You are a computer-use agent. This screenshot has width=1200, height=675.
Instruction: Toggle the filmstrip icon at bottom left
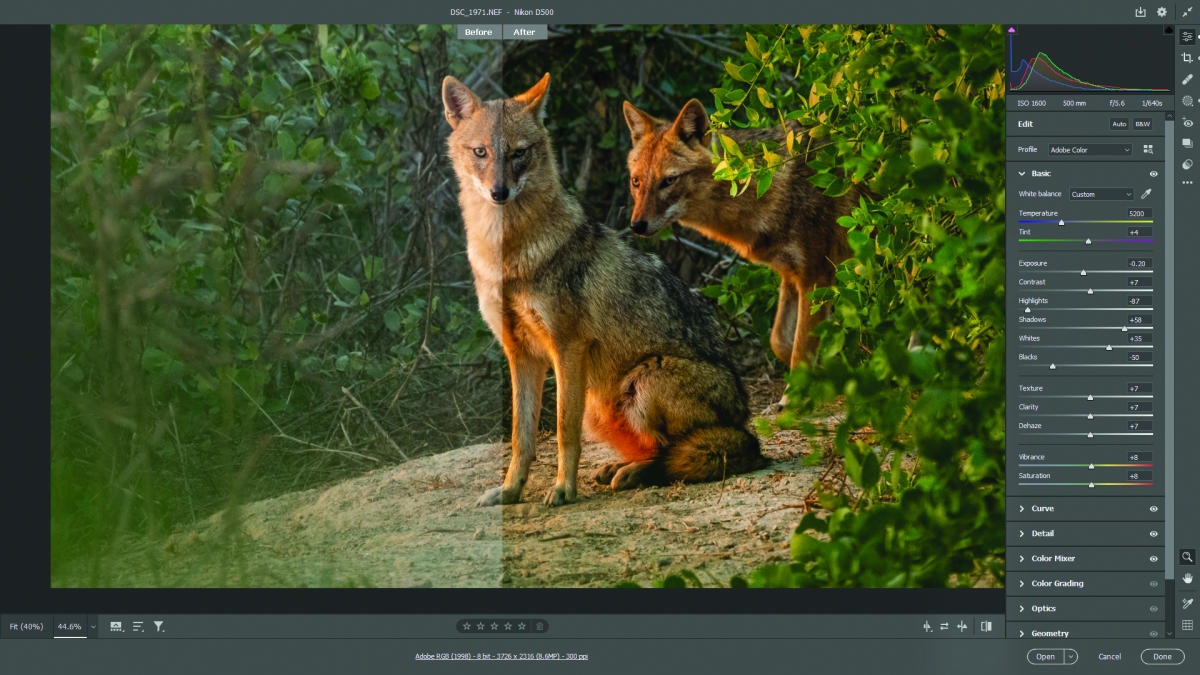tap(116, 626)
